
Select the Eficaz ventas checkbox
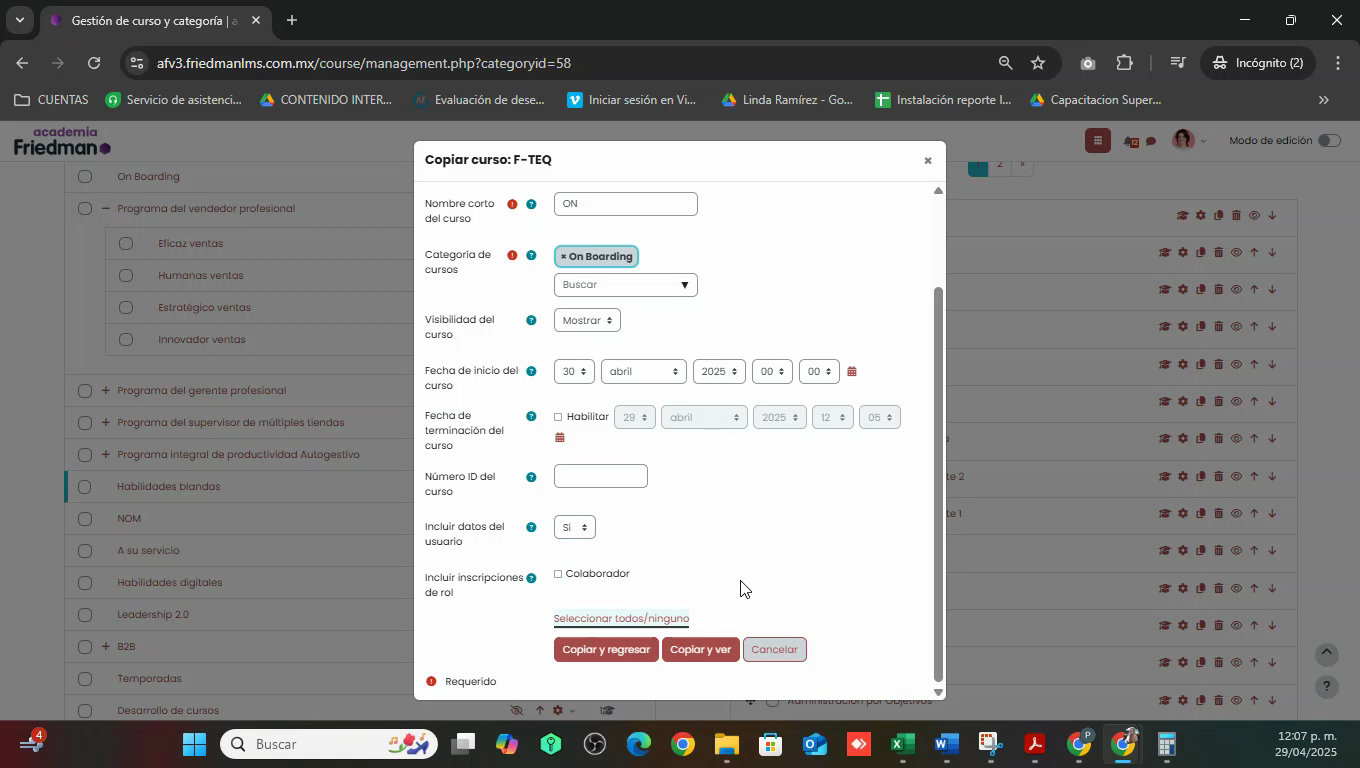126,243
